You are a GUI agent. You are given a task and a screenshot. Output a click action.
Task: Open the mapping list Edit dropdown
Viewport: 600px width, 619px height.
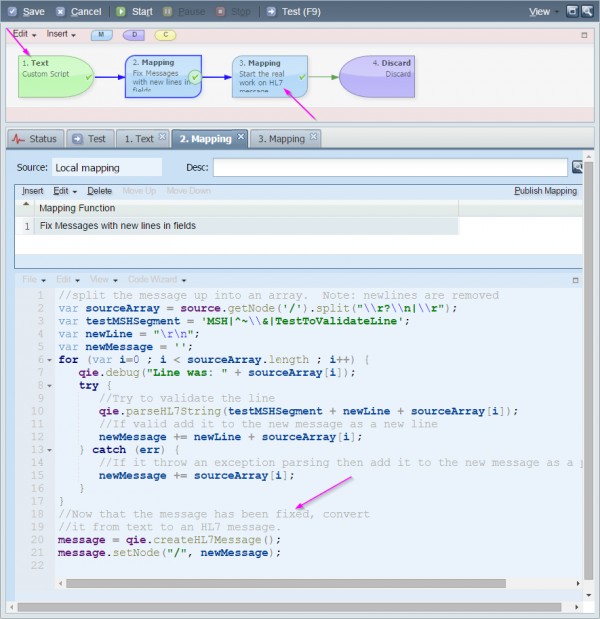tap(65, 191)
